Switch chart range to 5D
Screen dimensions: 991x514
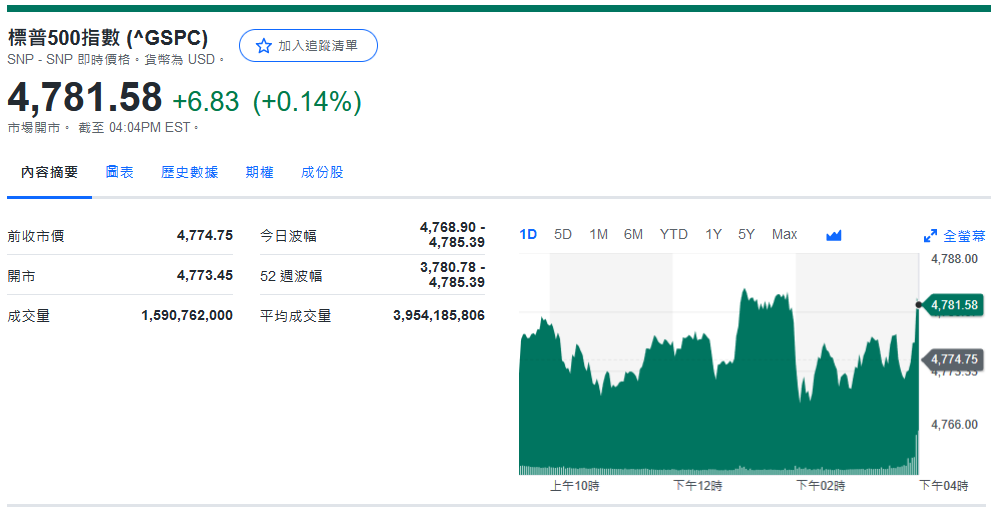(563, 234)
